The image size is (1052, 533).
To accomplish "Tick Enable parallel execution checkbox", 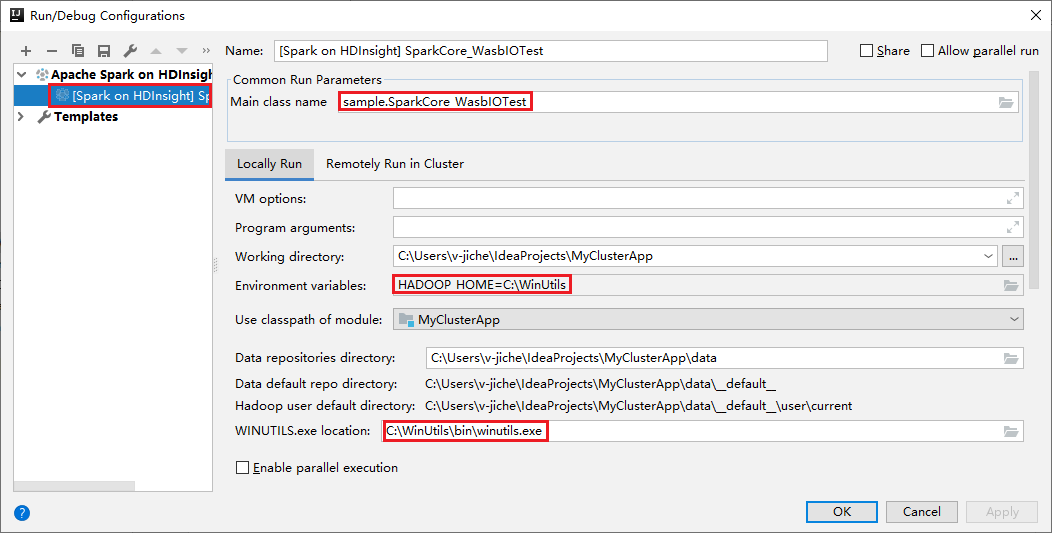I will [242, 468].
